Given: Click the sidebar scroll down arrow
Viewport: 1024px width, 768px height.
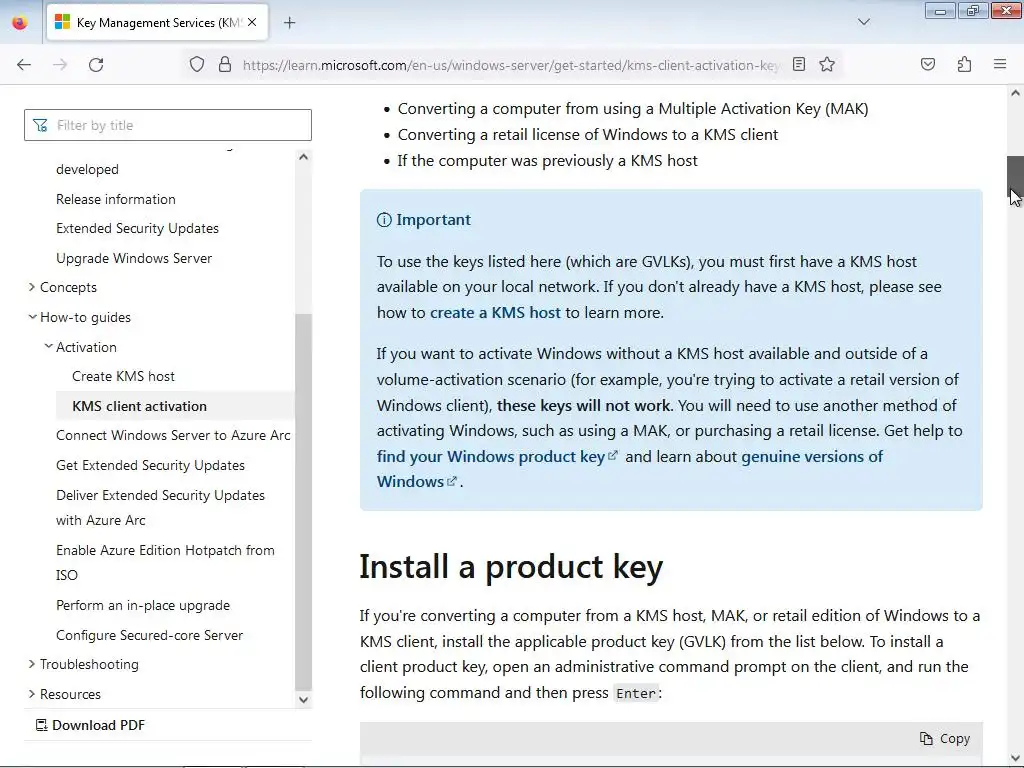Looking at the screenshot, I should click(x=303, y=699).
